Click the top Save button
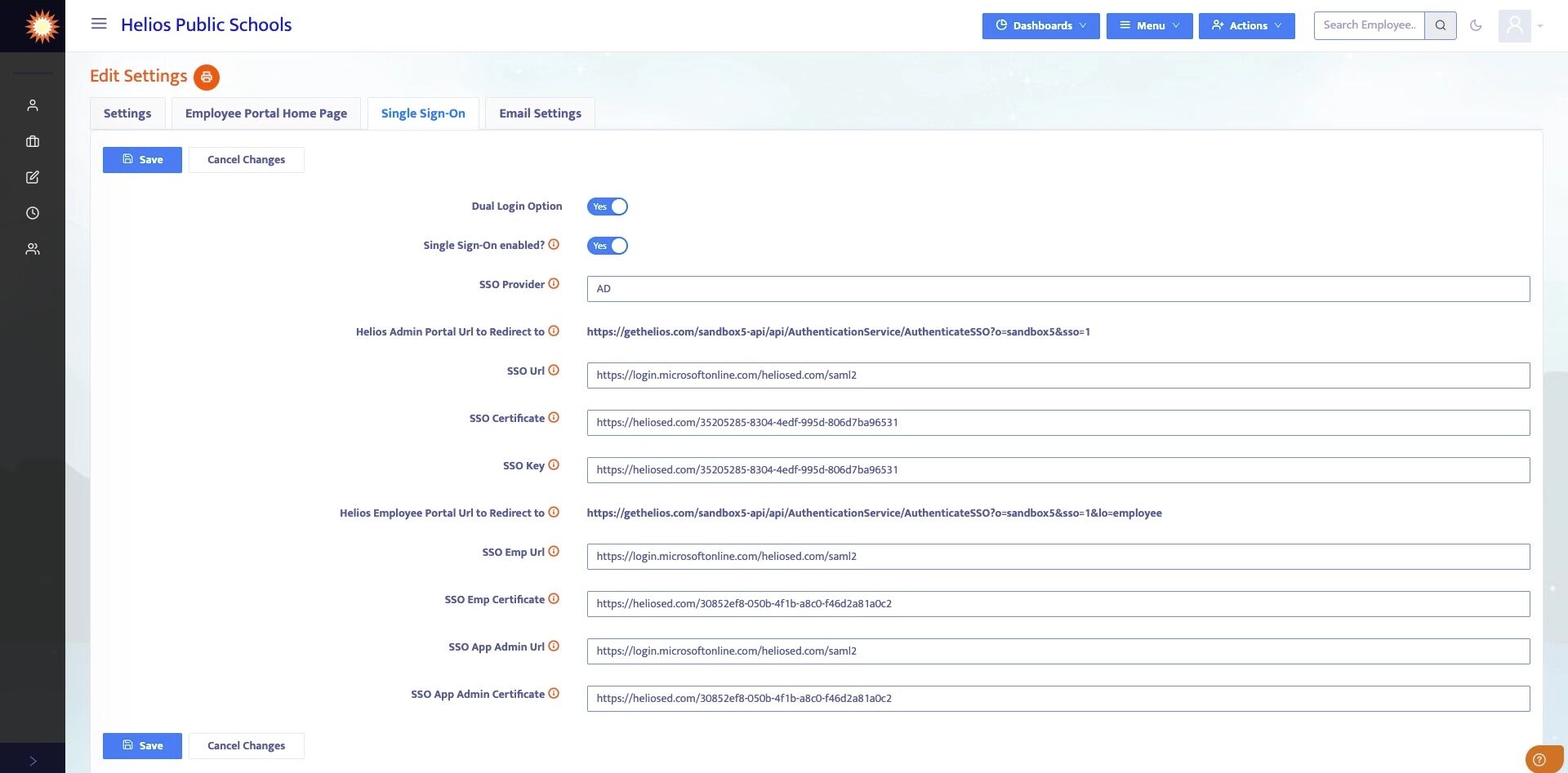The image size is (1568, 773). click(142, 160)
